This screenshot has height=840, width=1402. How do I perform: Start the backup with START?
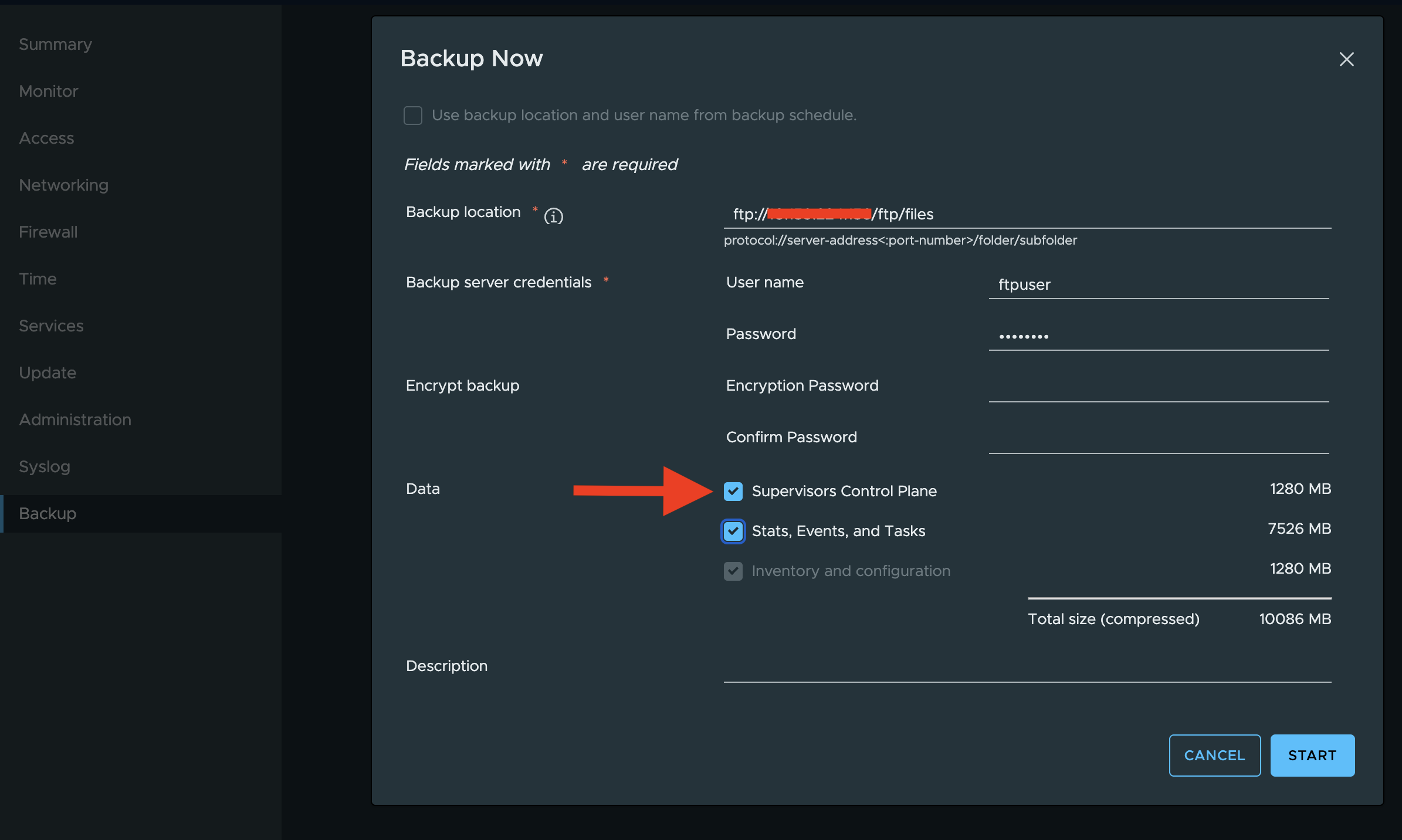1312,756
